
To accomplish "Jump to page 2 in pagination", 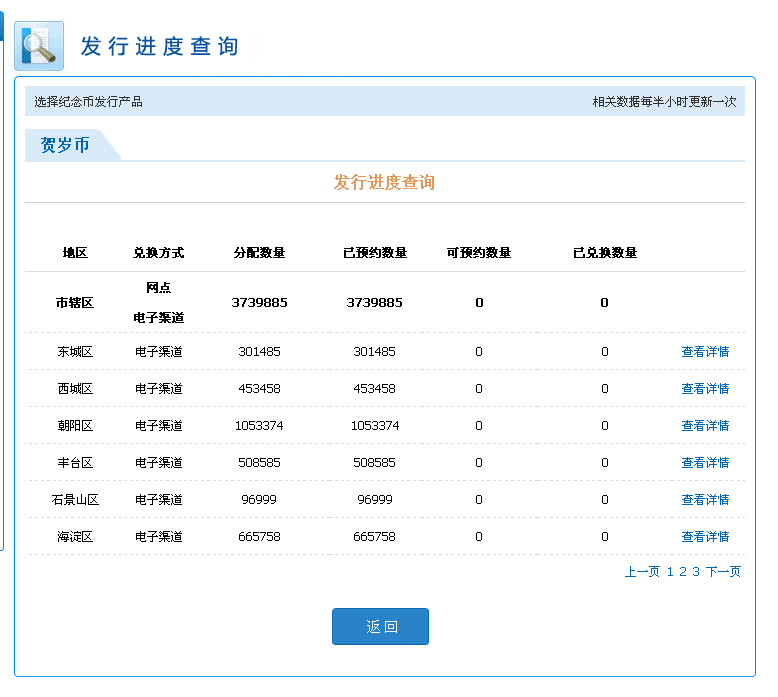I will (683, 572).
